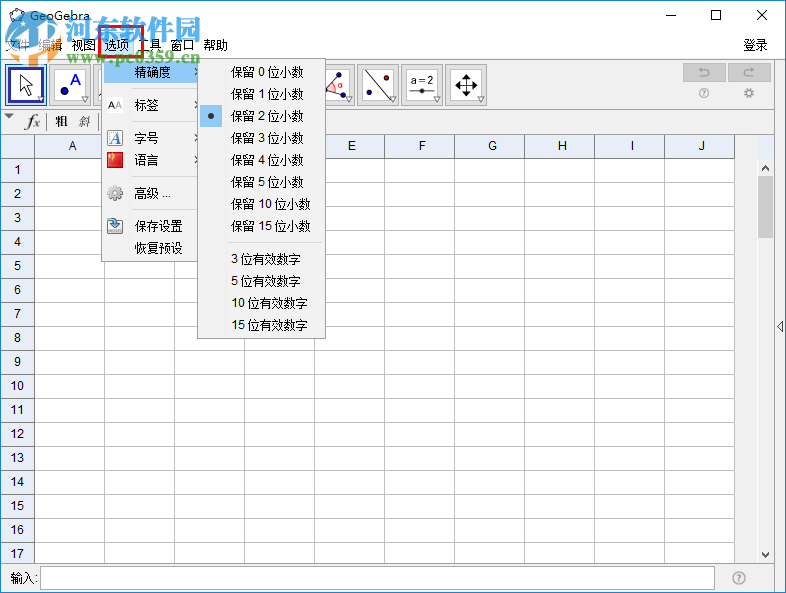The width and height of the screenshot is (786, 593).
Task: Open the settings gear near redo
Action: (749, 93)
